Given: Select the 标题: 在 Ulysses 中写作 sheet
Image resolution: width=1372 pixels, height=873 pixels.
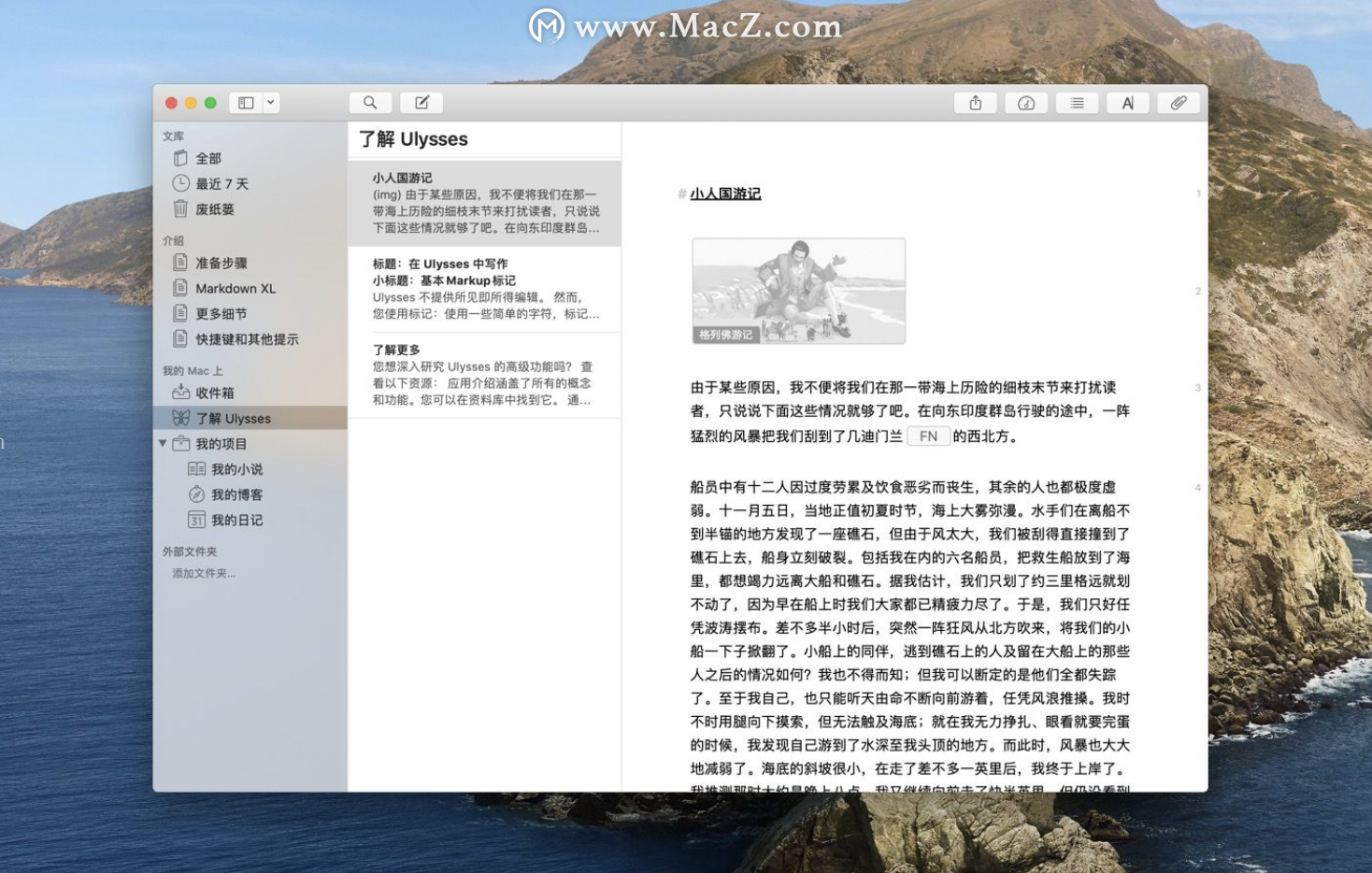Looking at the screenshot, I should [484, 289].
